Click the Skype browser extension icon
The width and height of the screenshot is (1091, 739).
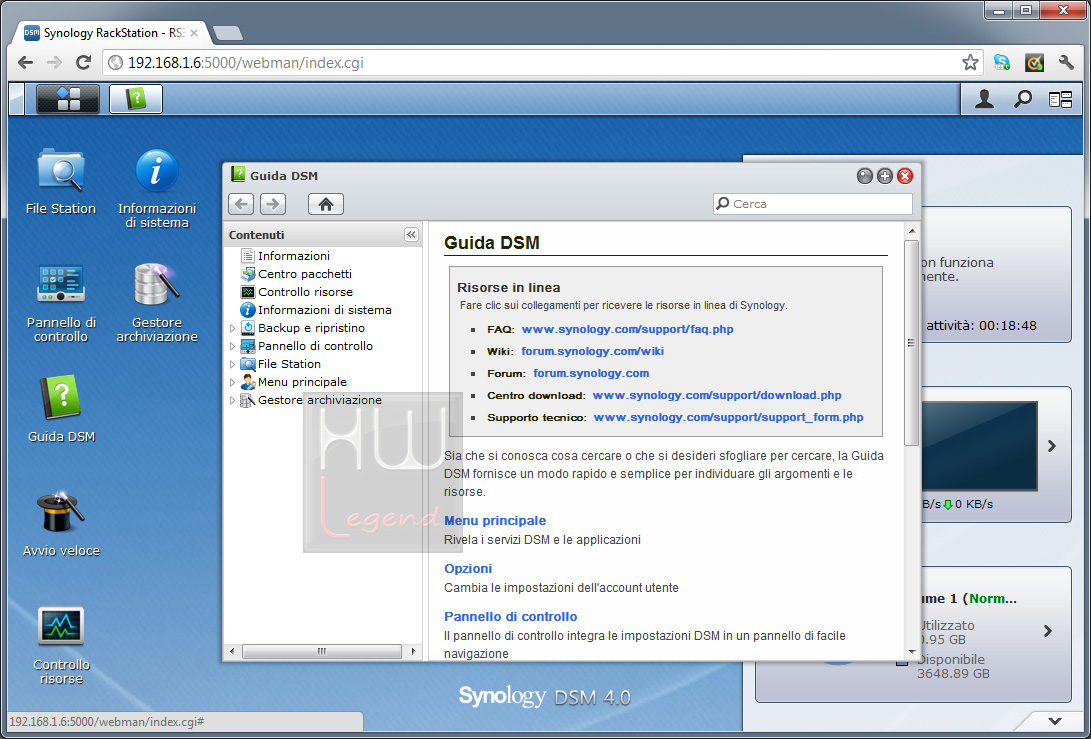click(1002, 63)
